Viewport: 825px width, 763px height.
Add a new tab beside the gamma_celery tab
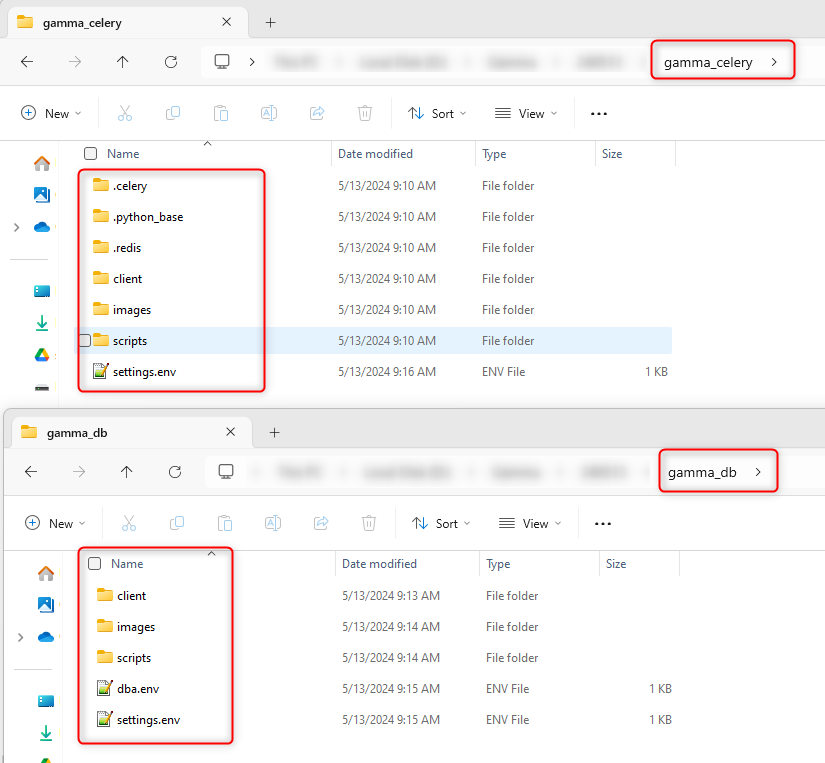tap(270, 22)
